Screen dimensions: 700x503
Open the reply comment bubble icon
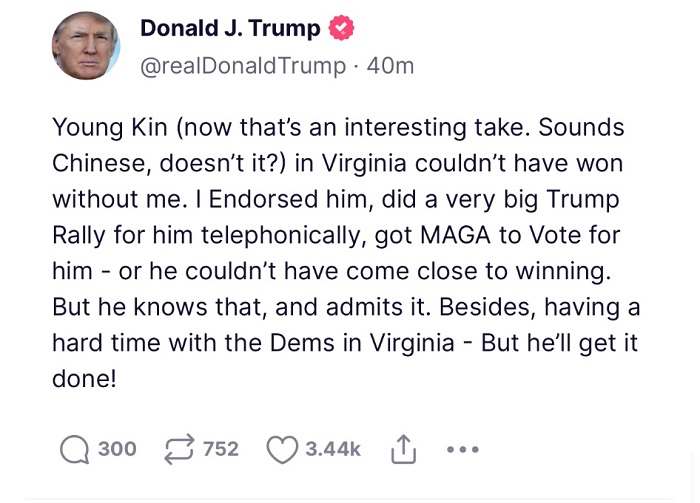coord(74,450)
